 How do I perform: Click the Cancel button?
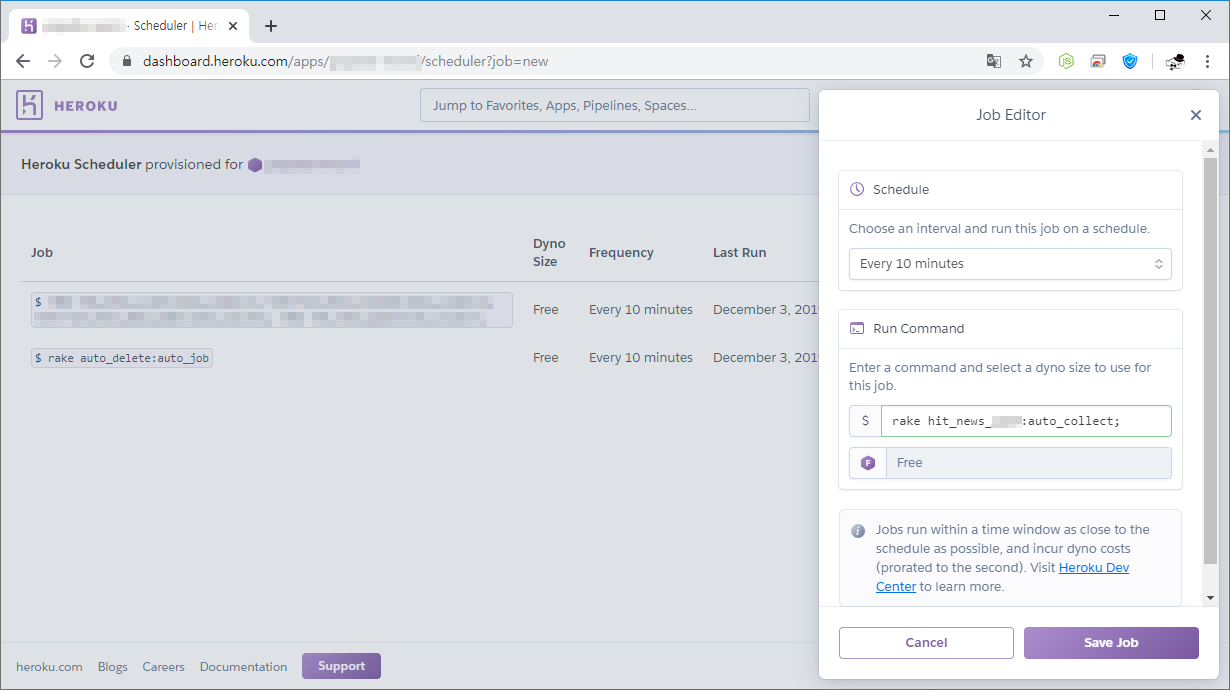point(926,643)
